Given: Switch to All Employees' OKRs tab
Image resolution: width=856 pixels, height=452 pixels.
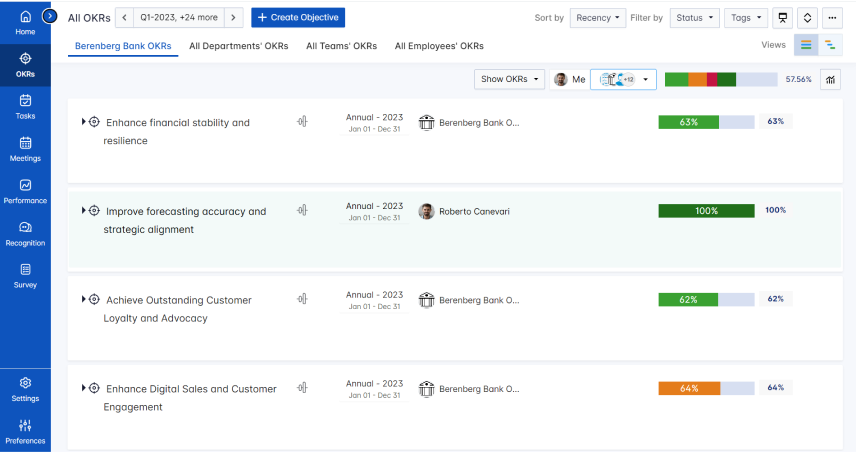Looking at the screenshot, I should [x=439, y=46].
